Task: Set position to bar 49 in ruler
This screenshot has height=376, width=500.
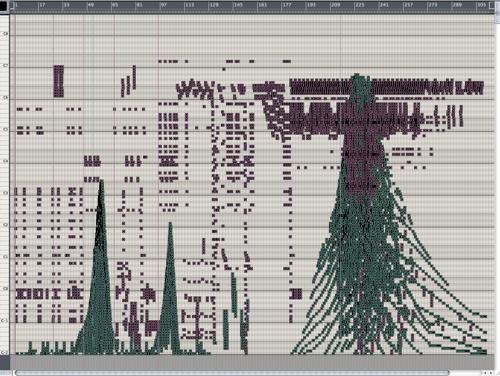Action: [x=91, y=5]
